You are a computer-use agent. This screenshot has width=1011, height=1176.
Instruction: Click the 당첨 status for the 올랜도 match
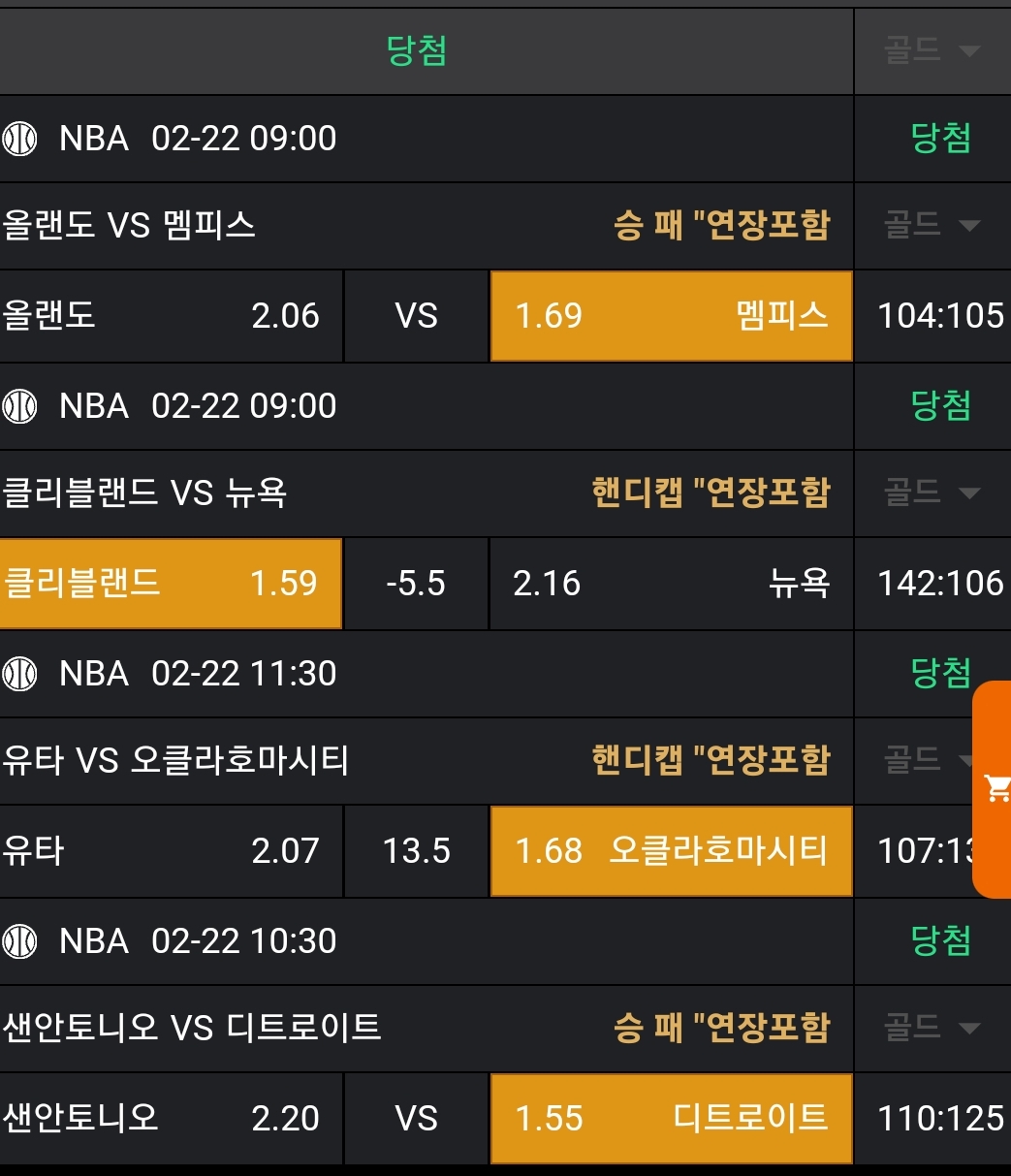pyautogui.click(x=940, y=139)
